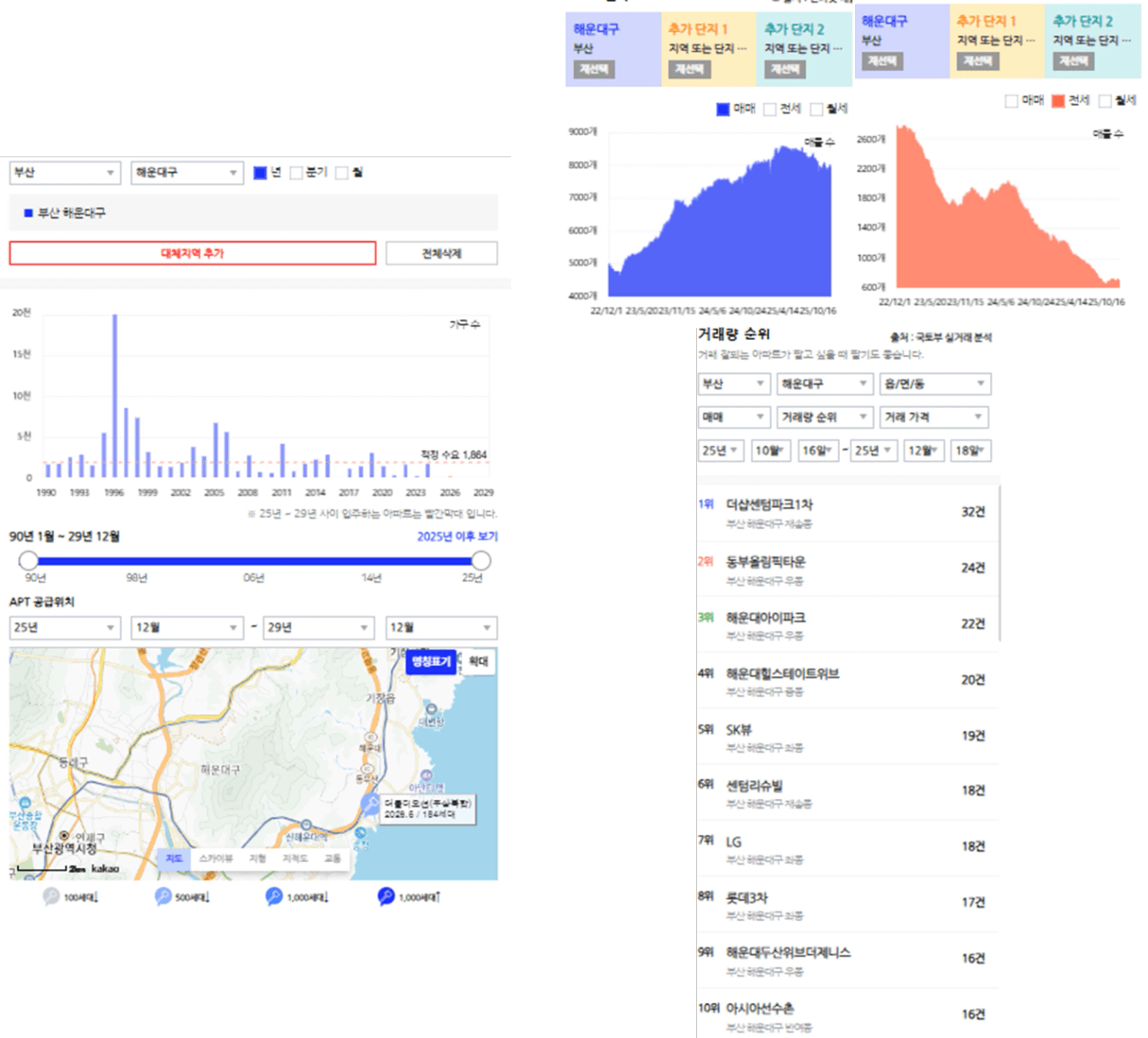Toggle 매매 checkbox above blue listings chart

(x=723, y=109)
